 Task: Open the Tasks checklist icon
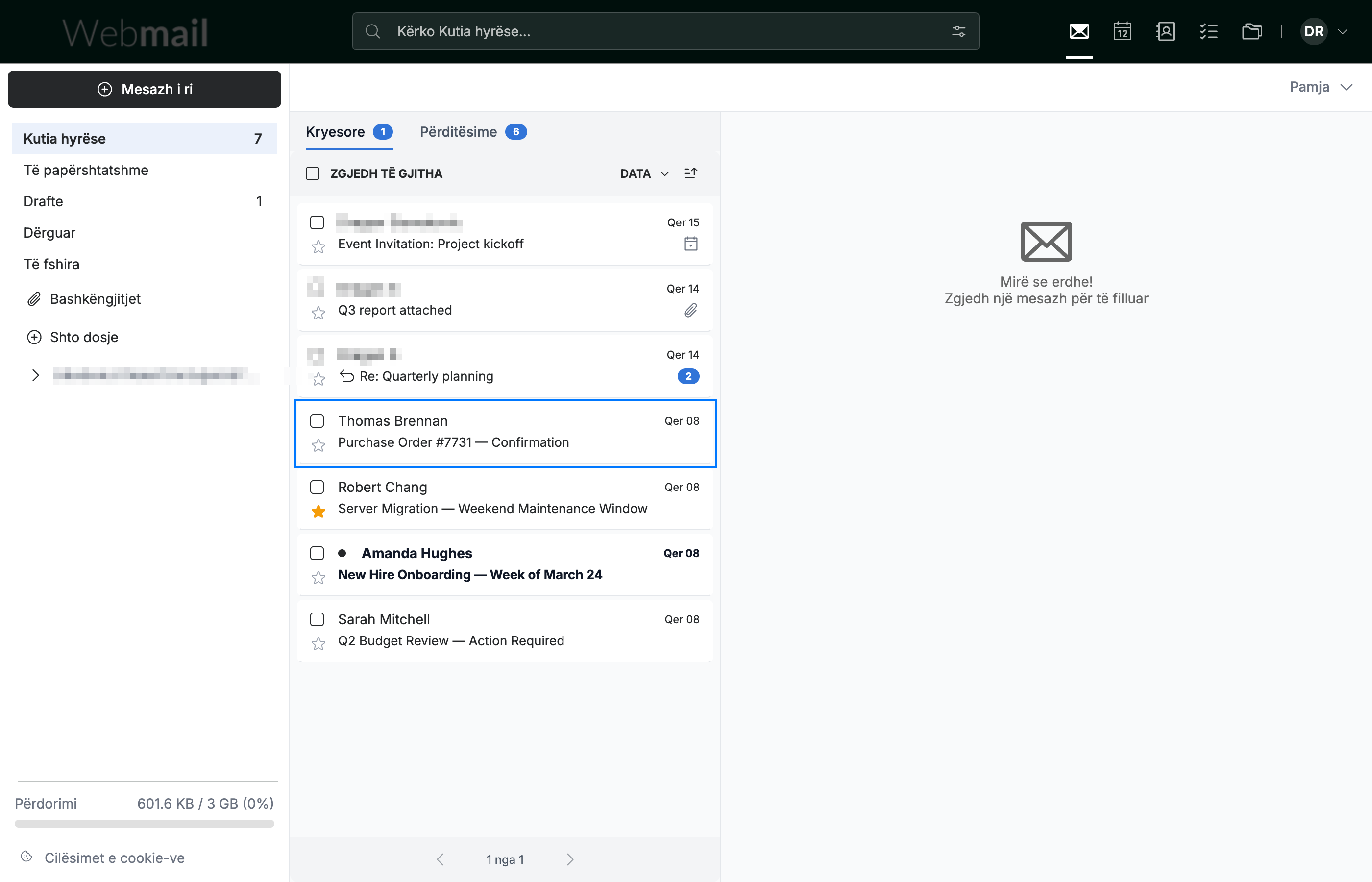click(x=1208, y=31)
